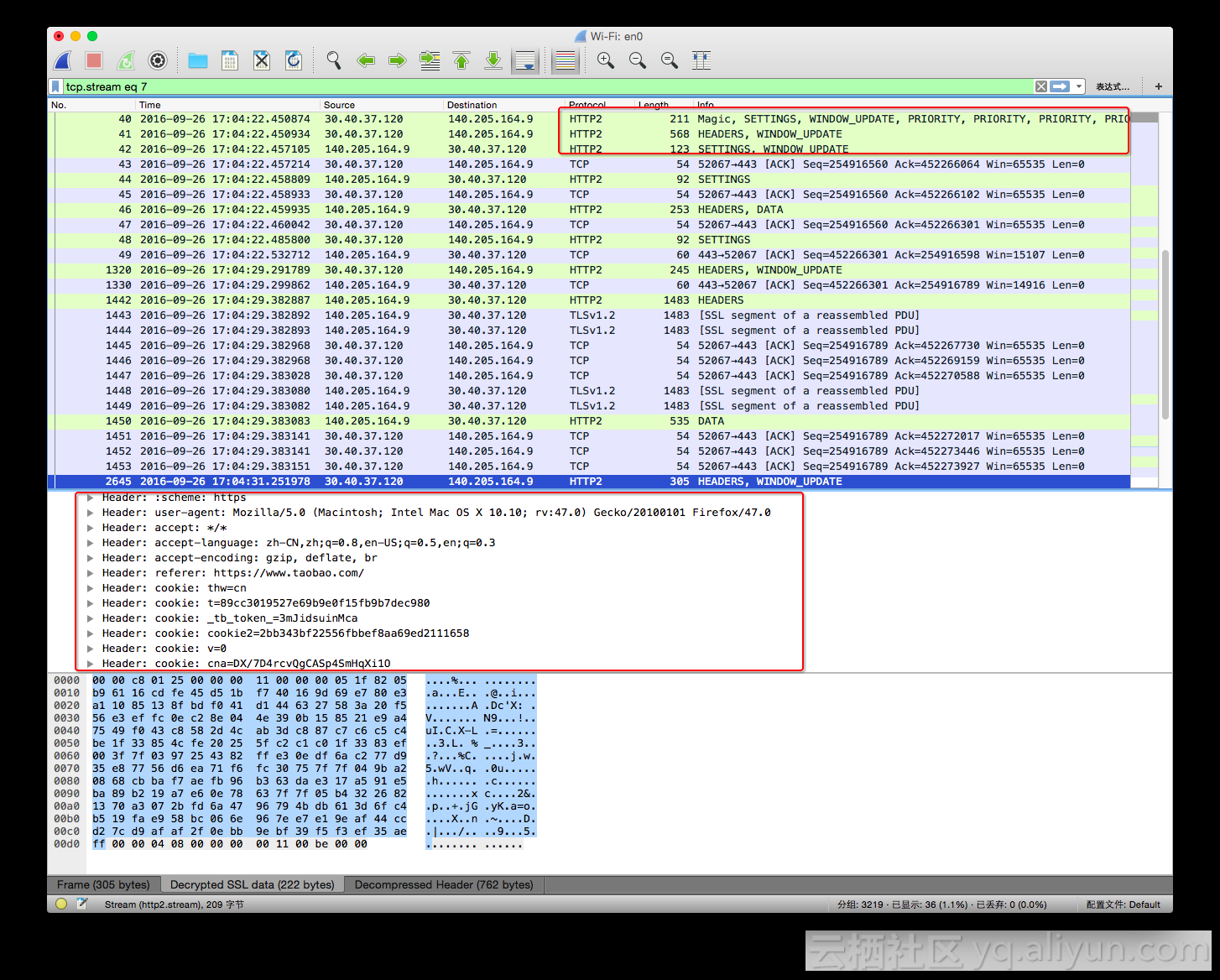This screenshot has width=1220, height=980.
Task: Go forward with the green right arrow
Action: pyautogui.click(x=398, y=60)
